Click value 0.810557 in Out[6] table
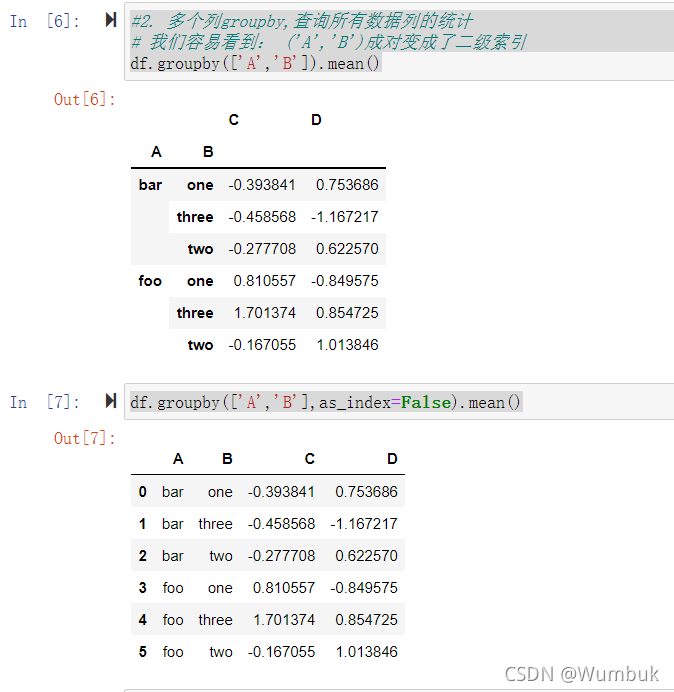 (x=265, y=281)
